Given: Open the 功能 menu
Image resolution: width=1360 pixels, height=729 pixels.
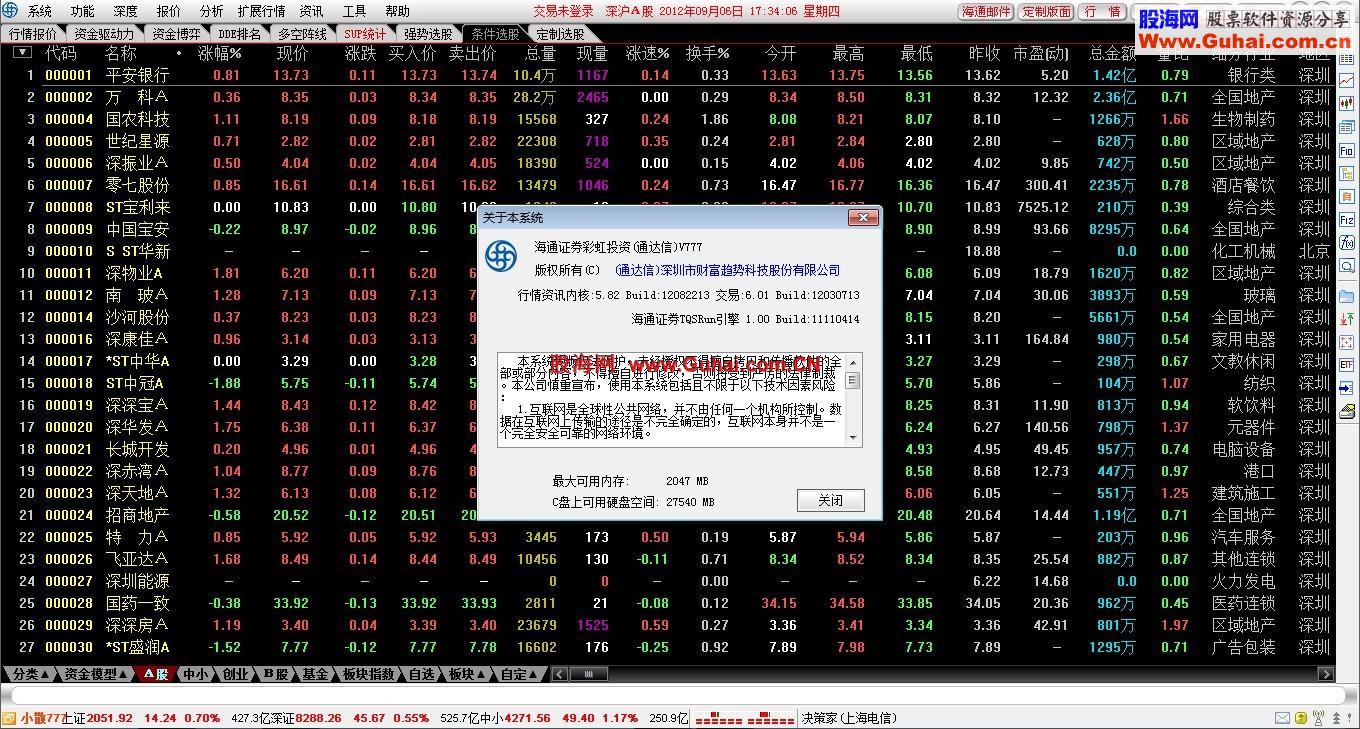Looking at the screenshot, I should (x=83, y=11).
